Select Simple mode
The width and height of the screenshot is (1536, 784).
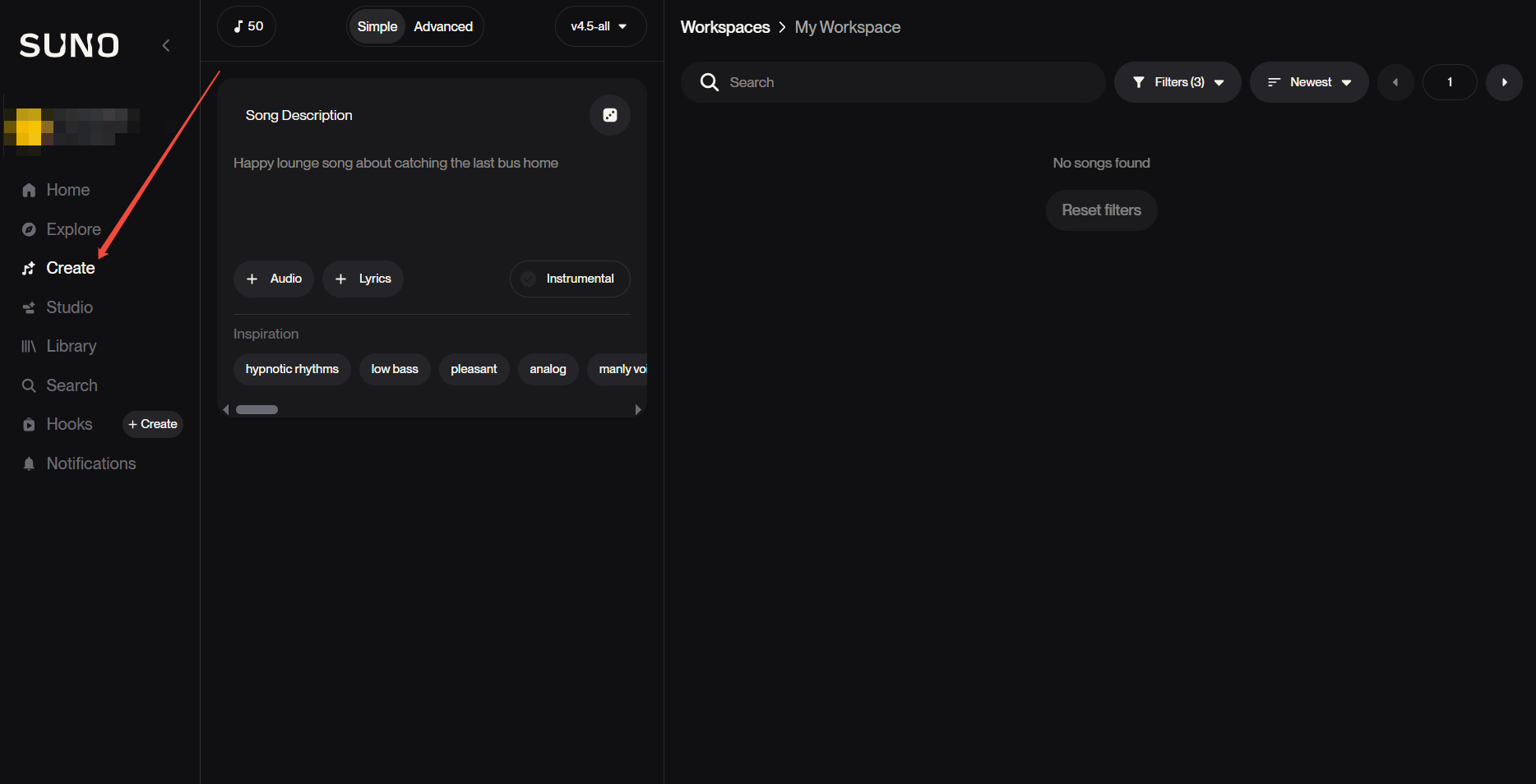click(377, 26)
